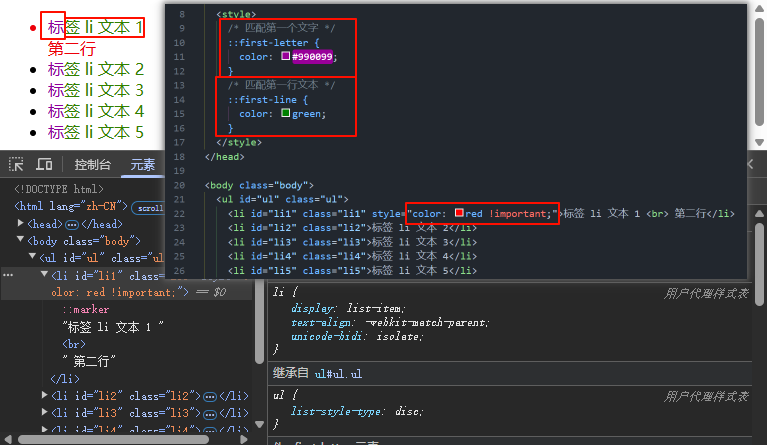Switch to the 控制台 tab
The width and height of the screenshot is (767, 445).
(93, 165)
